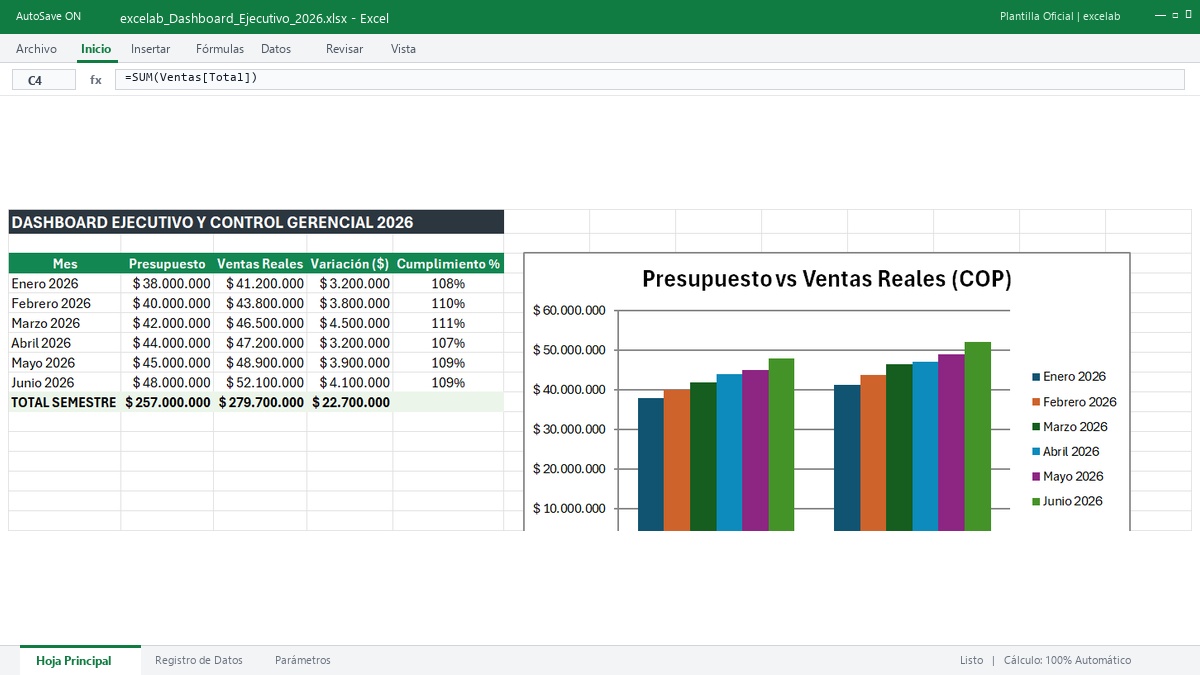Select the $45.000.000 budget cell for Mayo
This screenshot has width=1200, height=675.
click(167, 363)
